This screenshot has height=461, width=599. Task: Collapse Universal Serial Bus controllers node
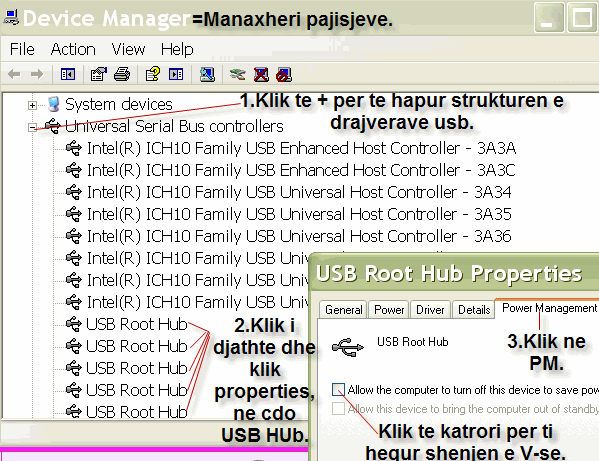[x=32, y=128]
